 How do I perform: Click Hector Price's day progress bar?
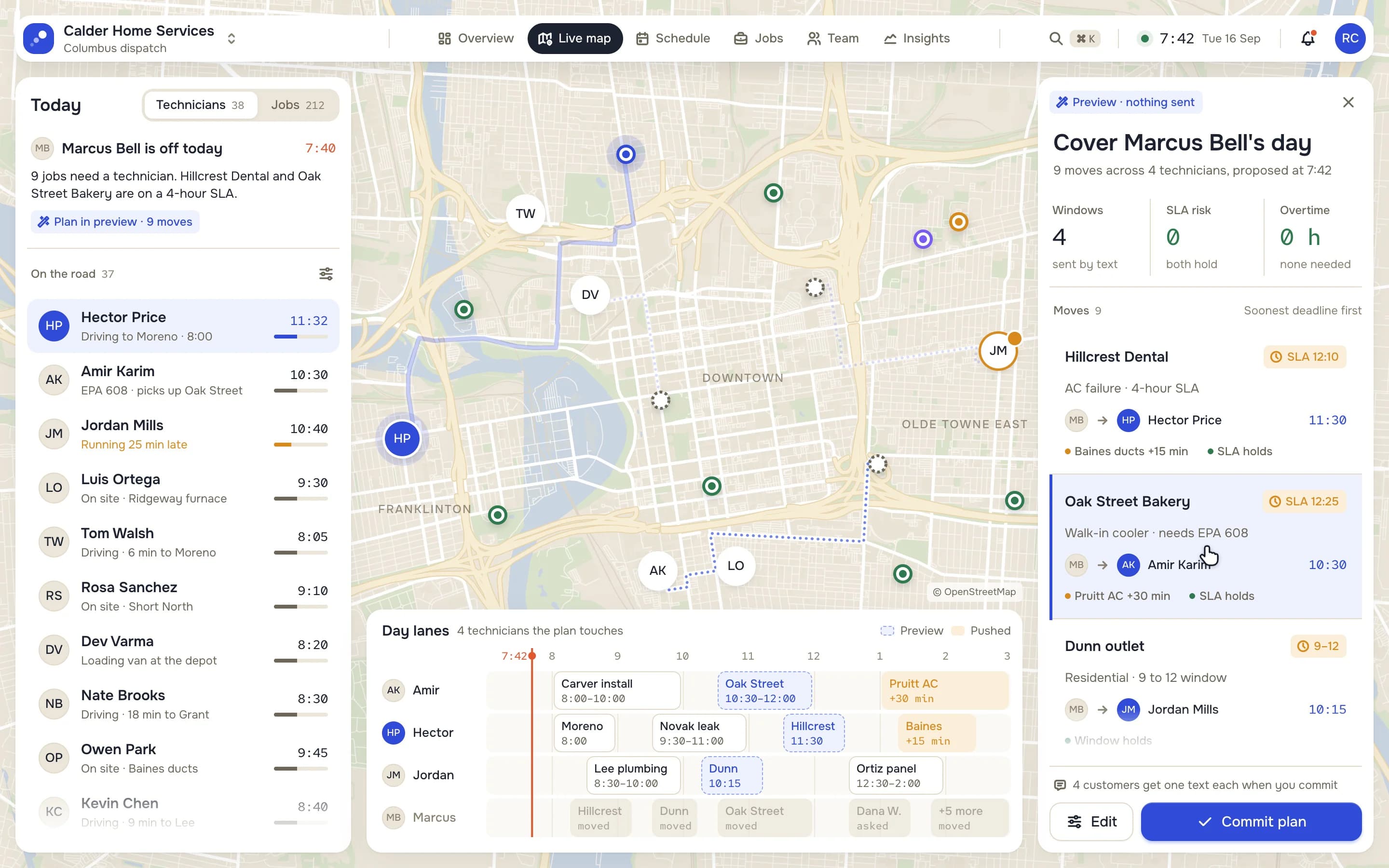coord(301,337)
